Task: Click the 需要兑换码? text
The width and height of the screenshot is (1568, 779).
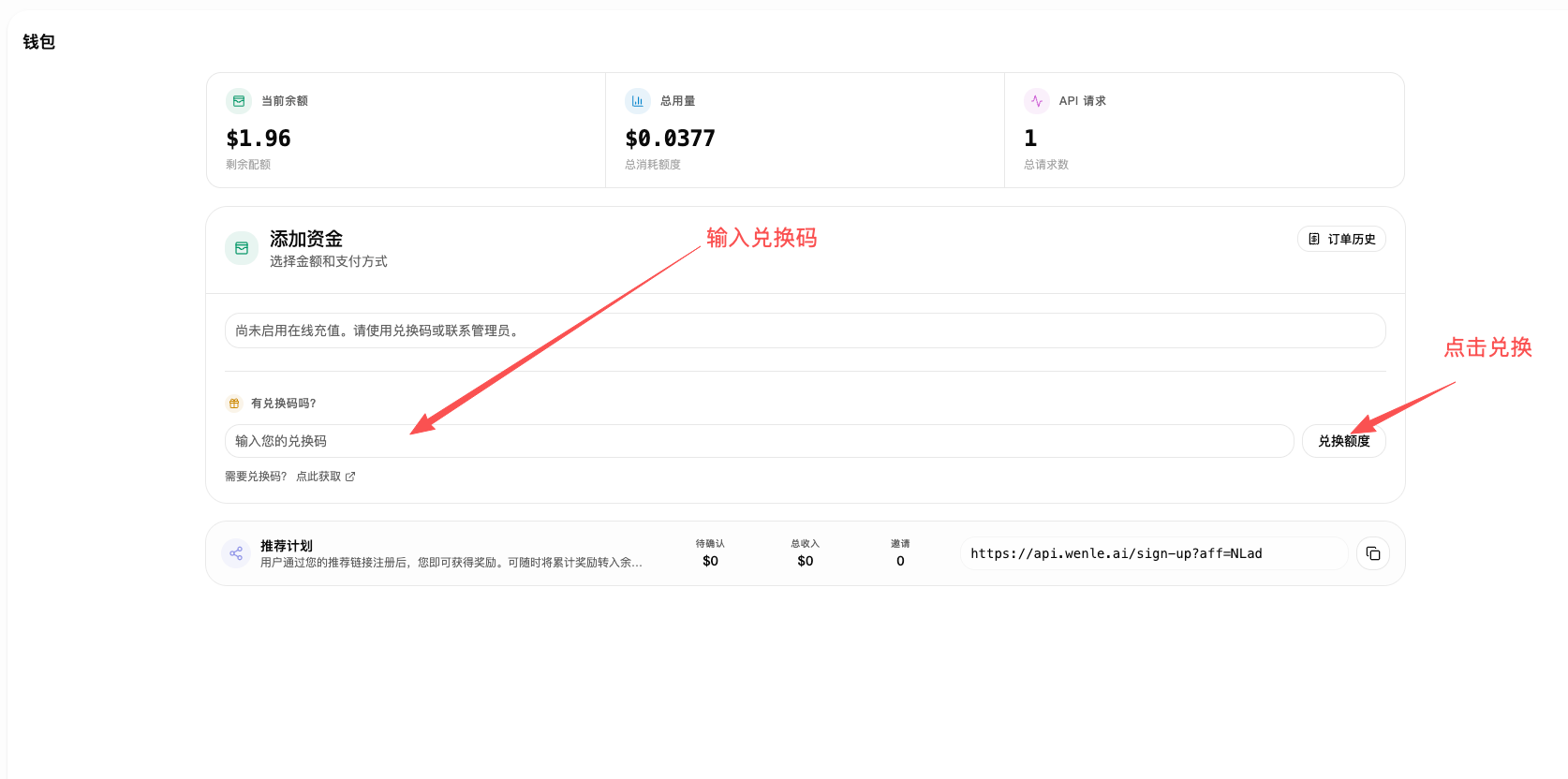Action: 256,477
